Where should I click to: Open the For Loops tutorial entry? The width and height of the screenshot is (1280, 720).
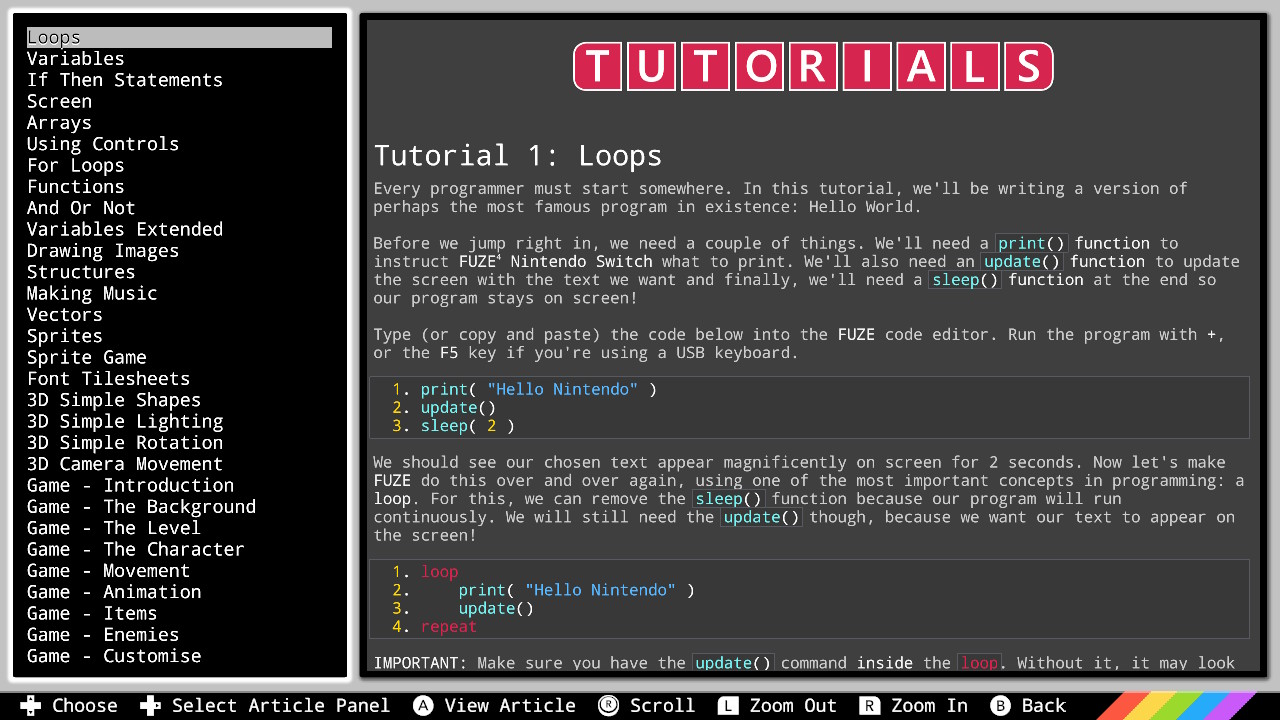coord(75,165)
